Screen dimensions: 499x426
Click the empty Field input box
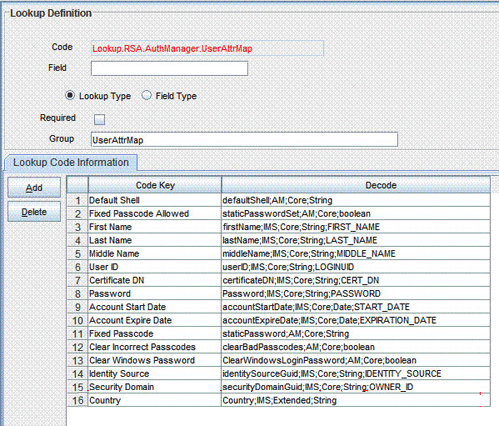[x=169, y=68]
